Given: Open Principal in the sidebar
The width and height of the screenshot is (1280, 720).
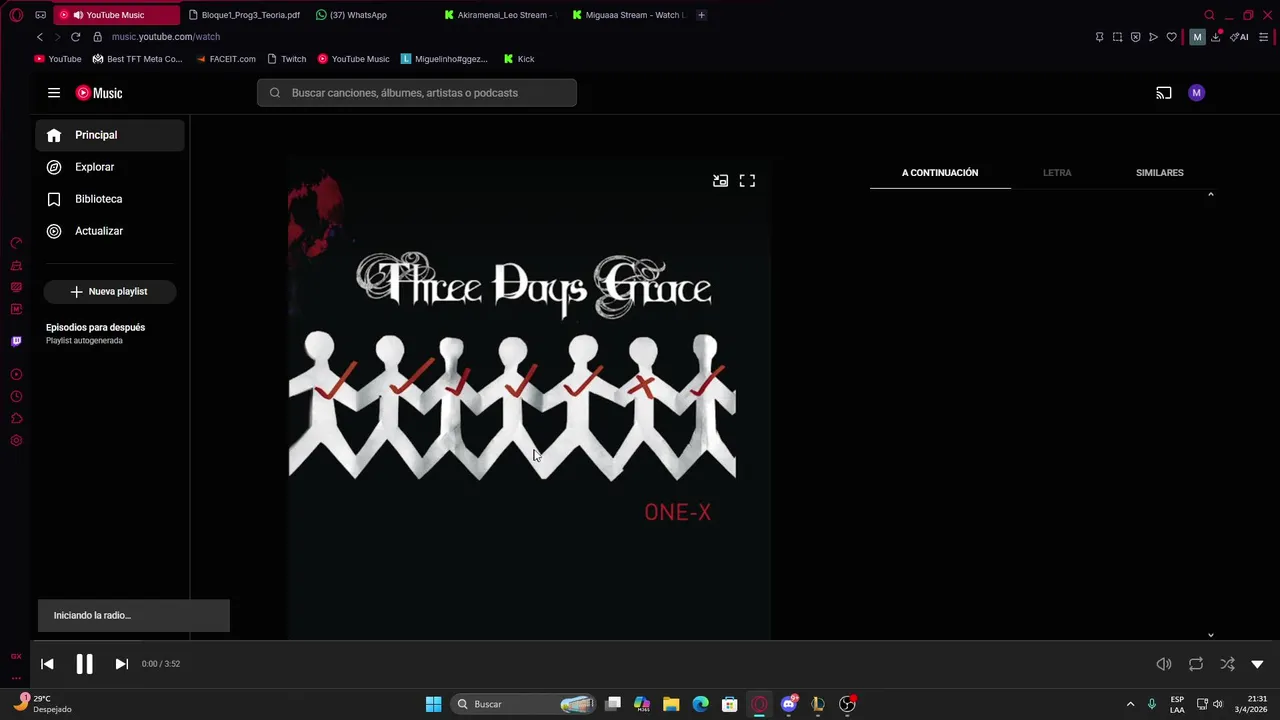Looking at the screenshot, I should [110, 135].
